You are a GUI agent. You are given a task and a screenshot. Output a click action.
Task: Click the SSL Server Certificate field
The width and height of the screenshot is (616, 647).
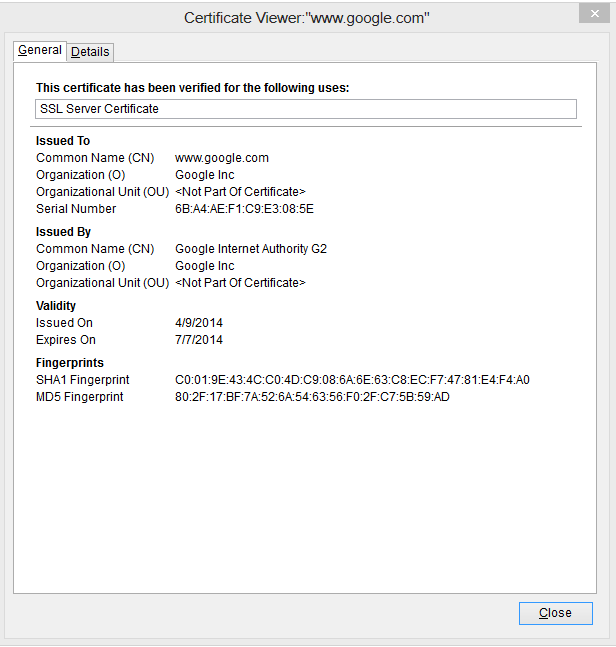(306, 109)
